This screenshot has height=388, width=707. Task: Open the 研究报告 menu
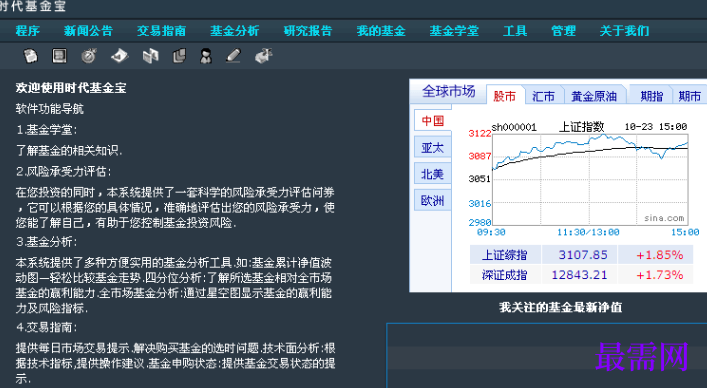coord(308,31)
